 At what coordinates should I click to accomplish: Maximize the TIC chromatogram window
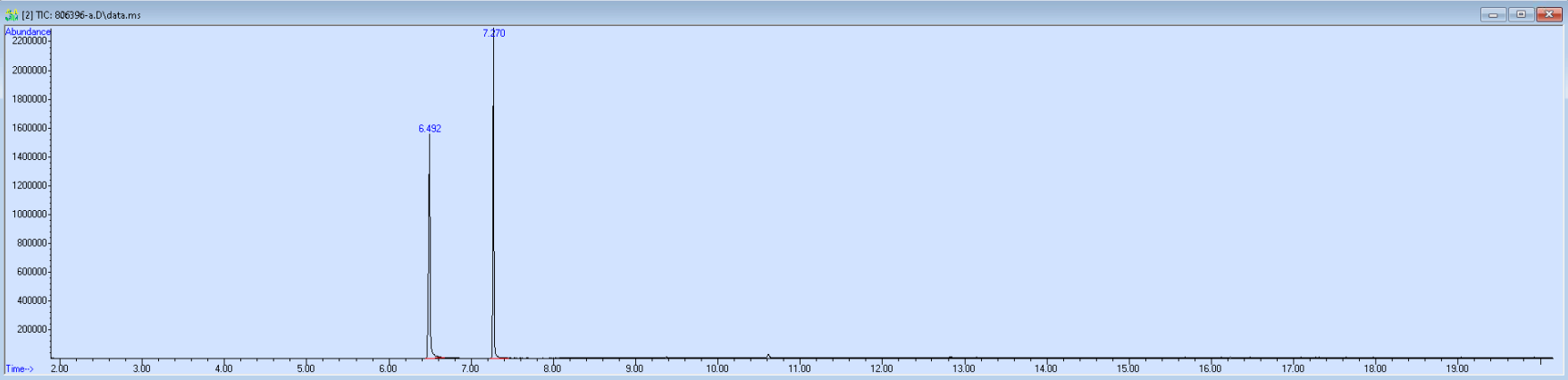coord(1521,14)
